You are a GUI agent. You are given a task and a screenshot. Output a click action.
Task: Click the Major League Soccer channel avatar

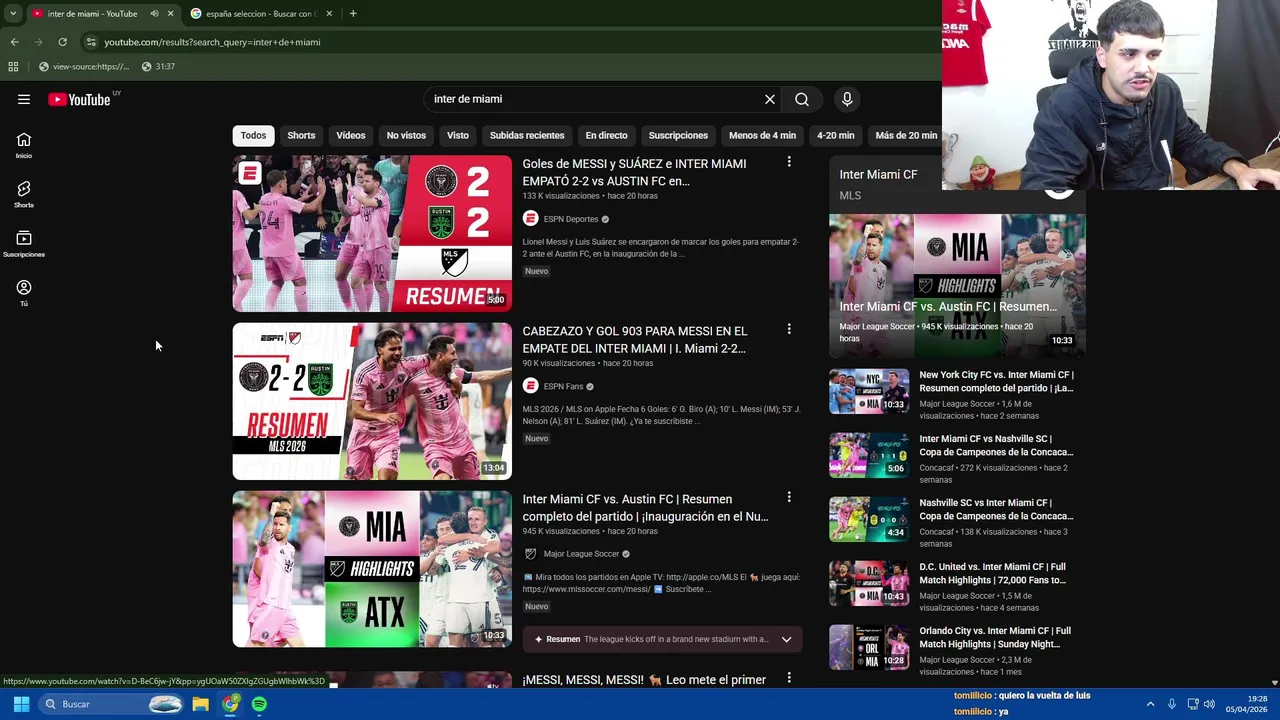[530, 554]
